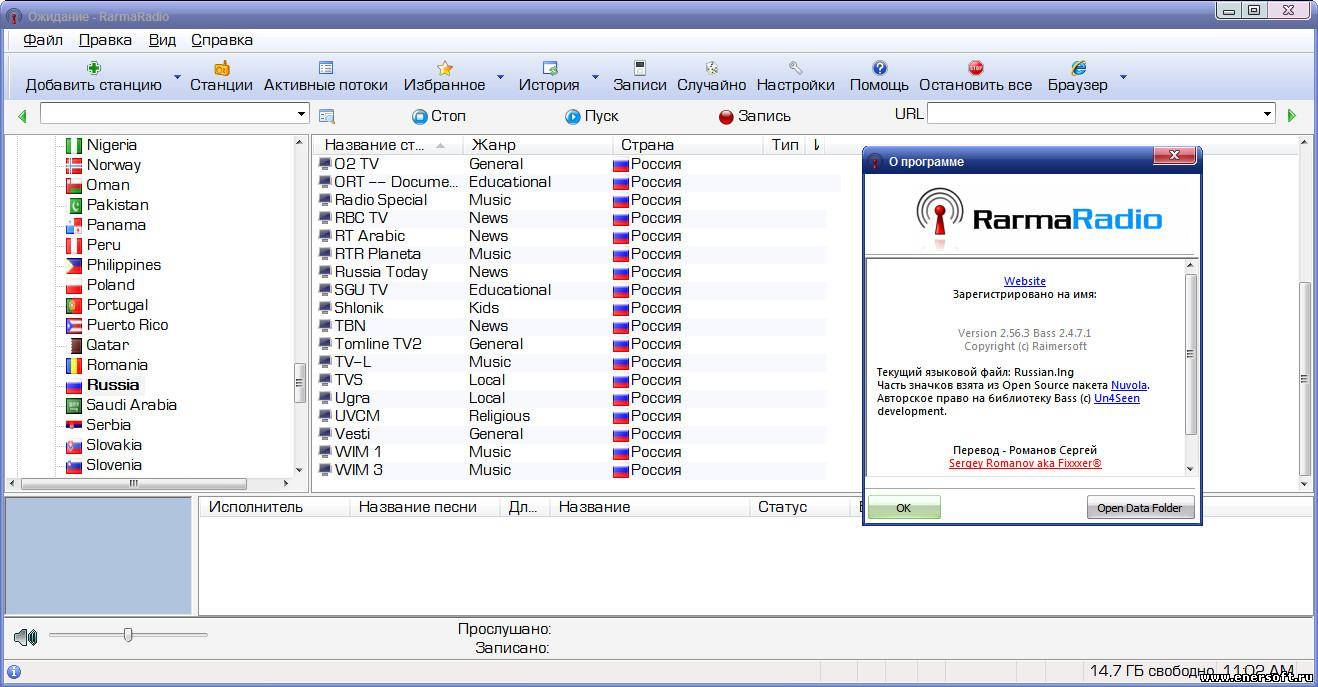Select the TBN station row
Viewport: 1318px width, 687px height.
tap(571, 326)
